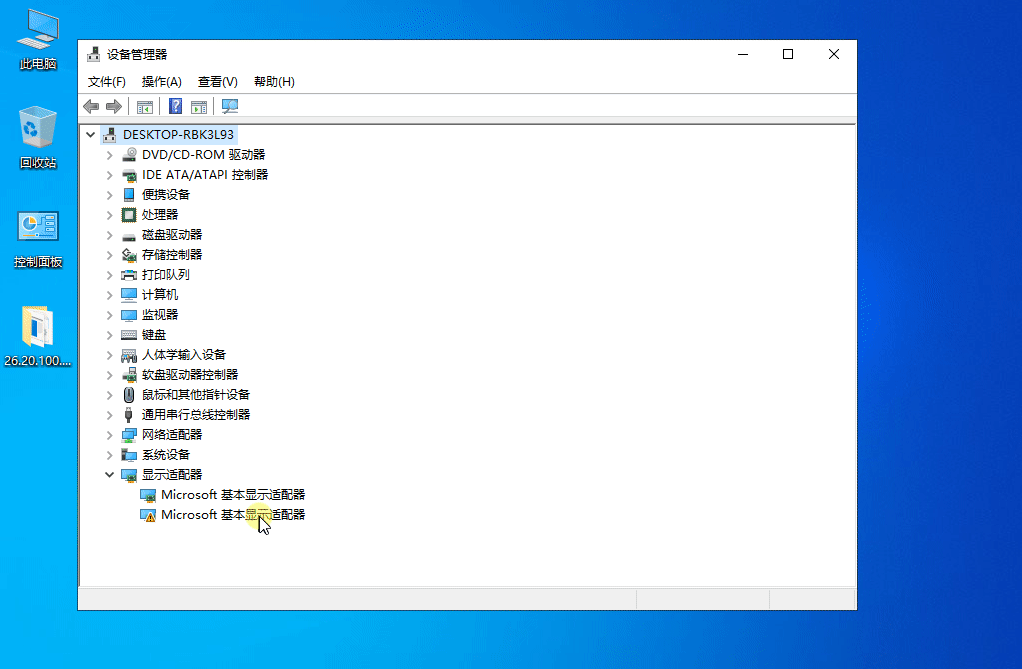Open the 文件(F) menu

coord(107,82)
